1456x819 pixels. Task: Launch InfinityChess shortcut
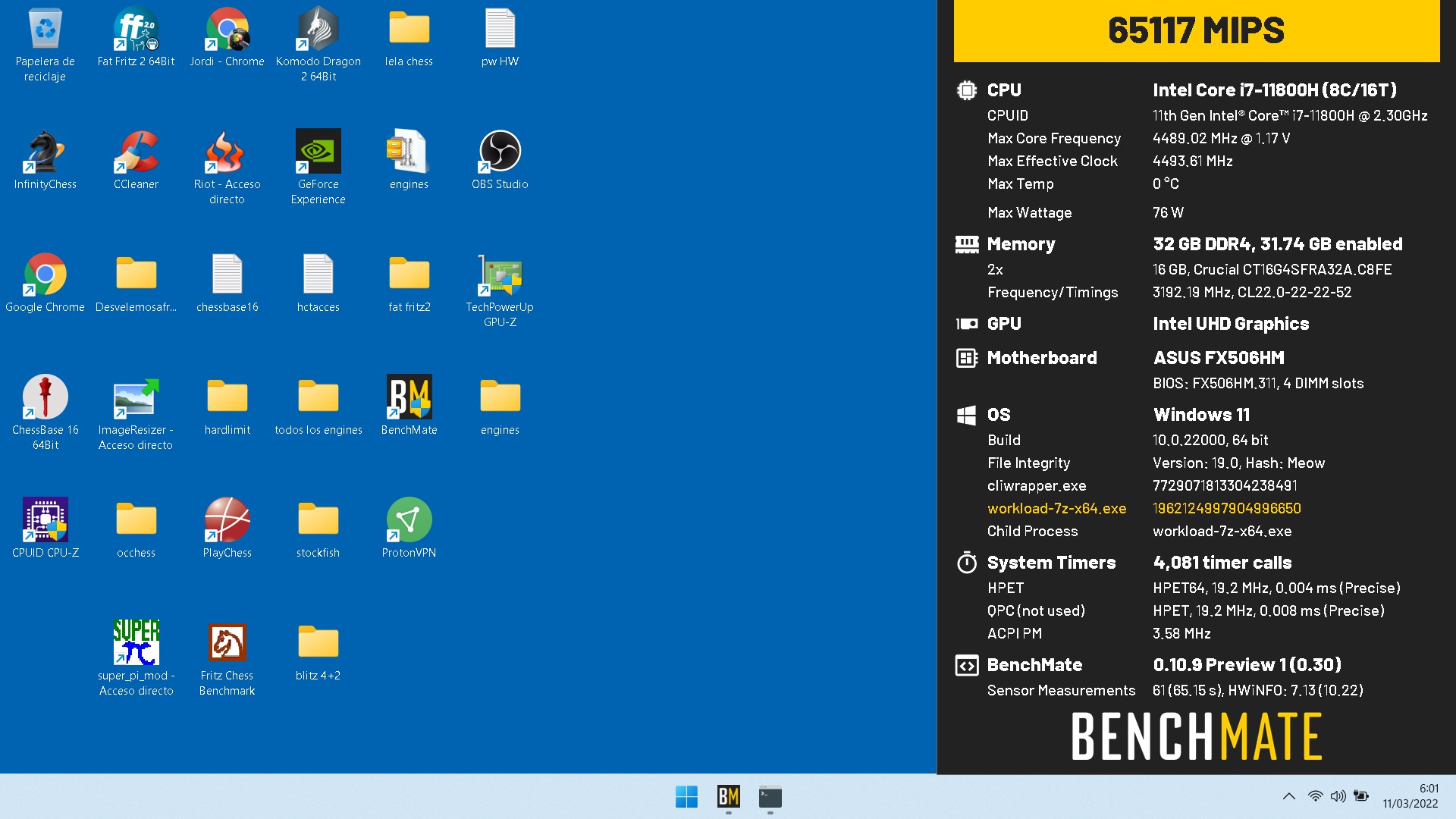point(45,159)
